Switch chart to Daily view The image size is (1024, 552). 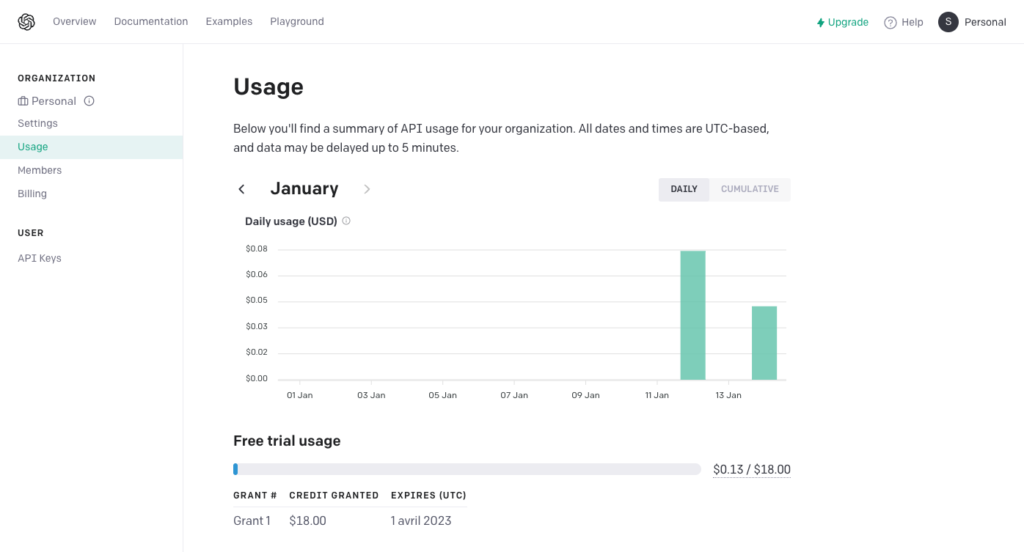coord(684,189)
